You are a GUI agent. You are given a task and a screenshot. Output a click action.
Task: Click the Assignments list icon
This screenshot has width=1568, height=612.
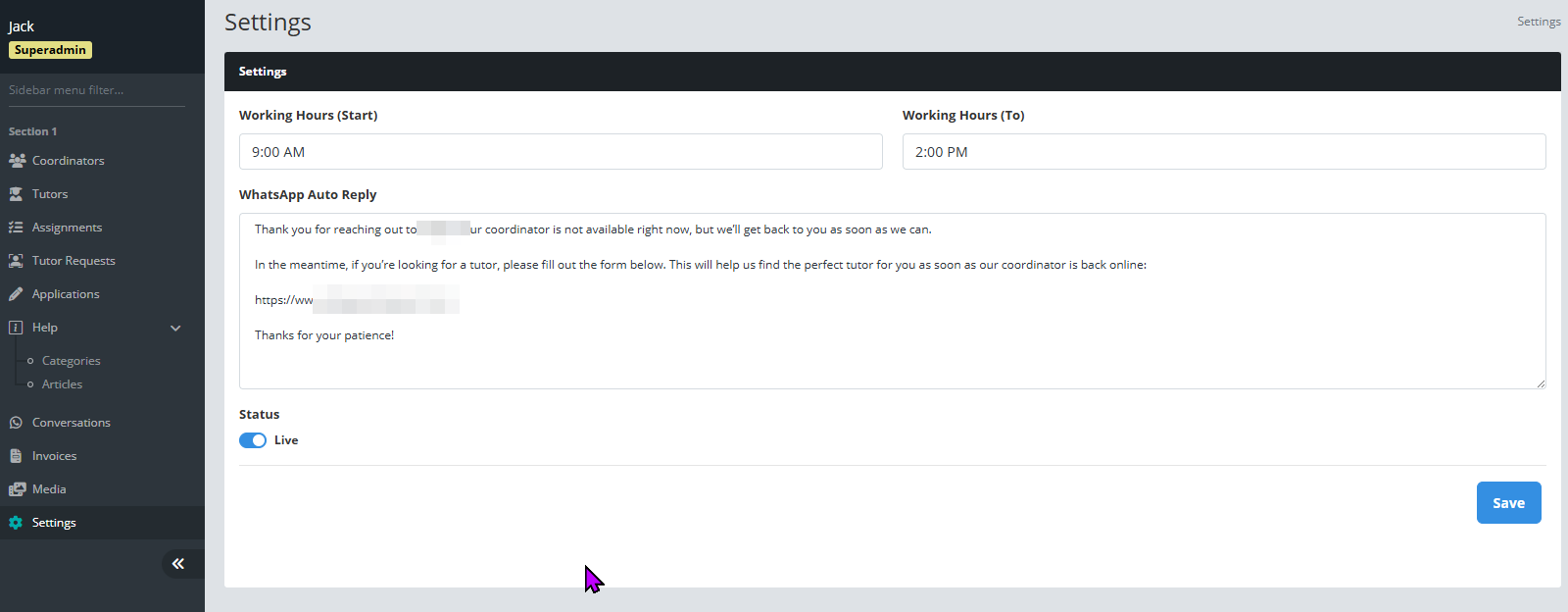[16, 228]
